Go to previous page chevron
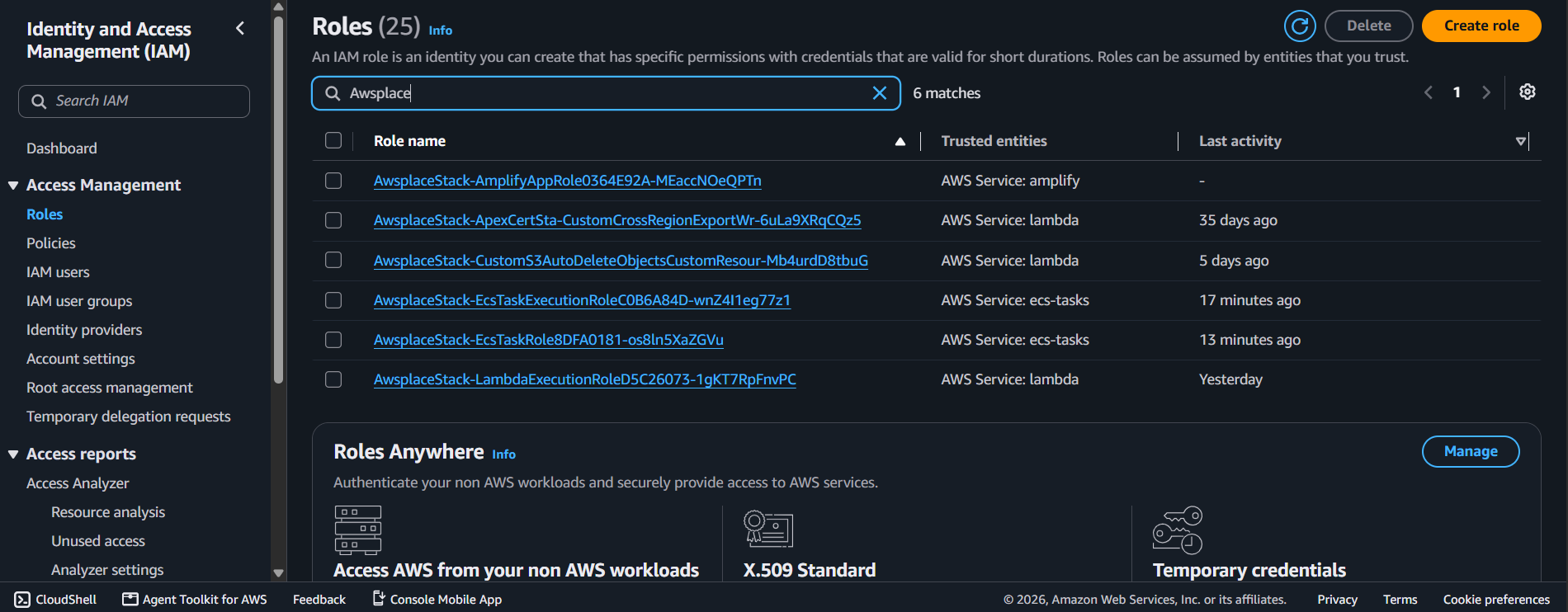 pyautogui.click(x=1429, y=92)
